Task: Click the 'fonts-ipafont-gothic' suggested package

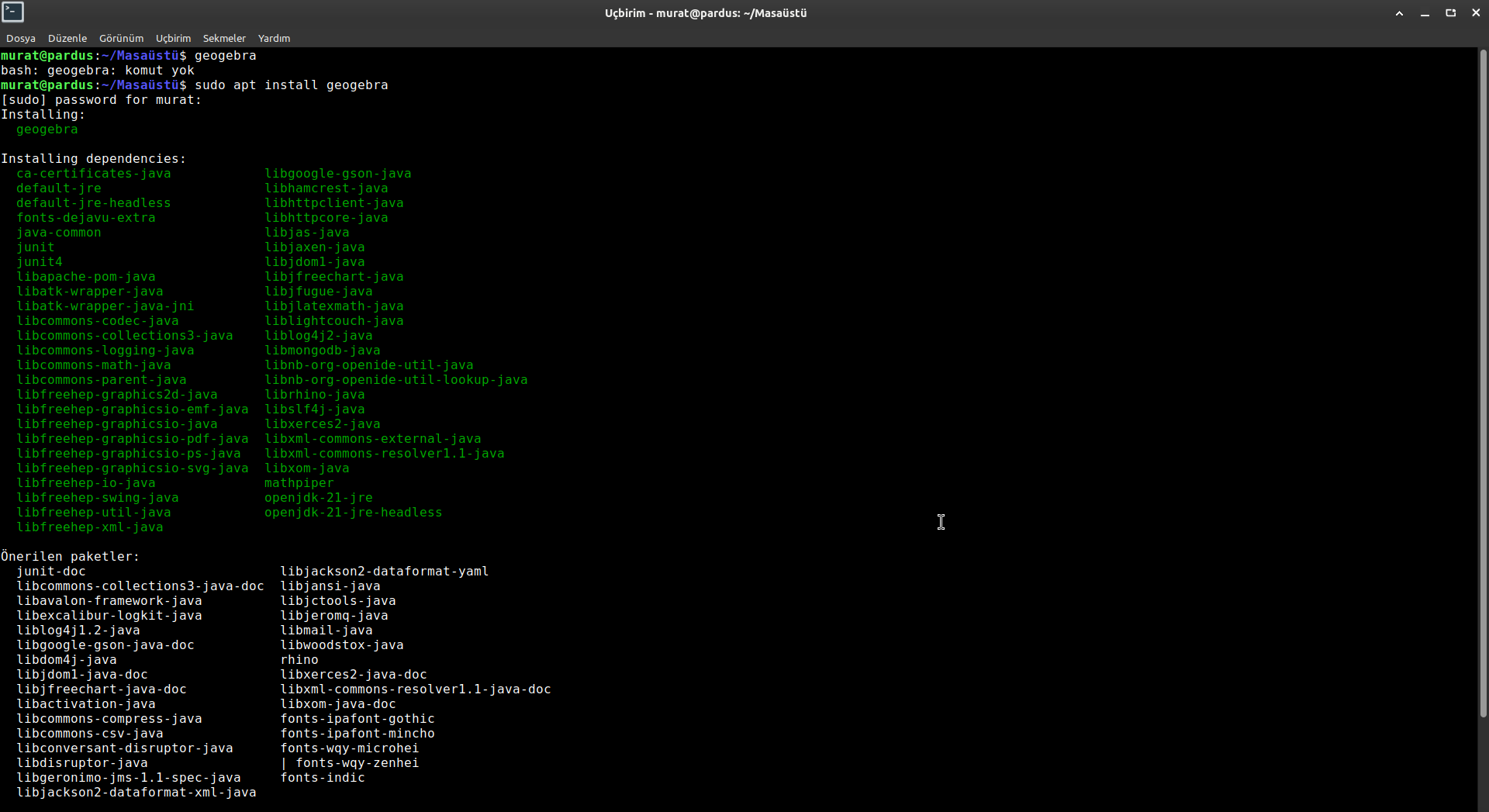Action: (358, 719)
